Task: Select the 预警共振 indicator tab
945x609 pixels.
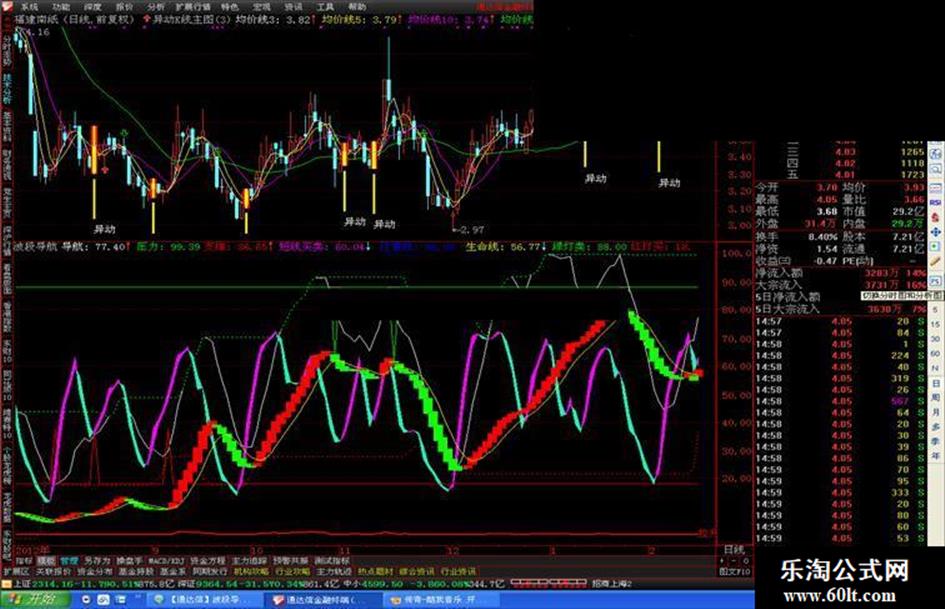Action: click(x=290, y=561)
